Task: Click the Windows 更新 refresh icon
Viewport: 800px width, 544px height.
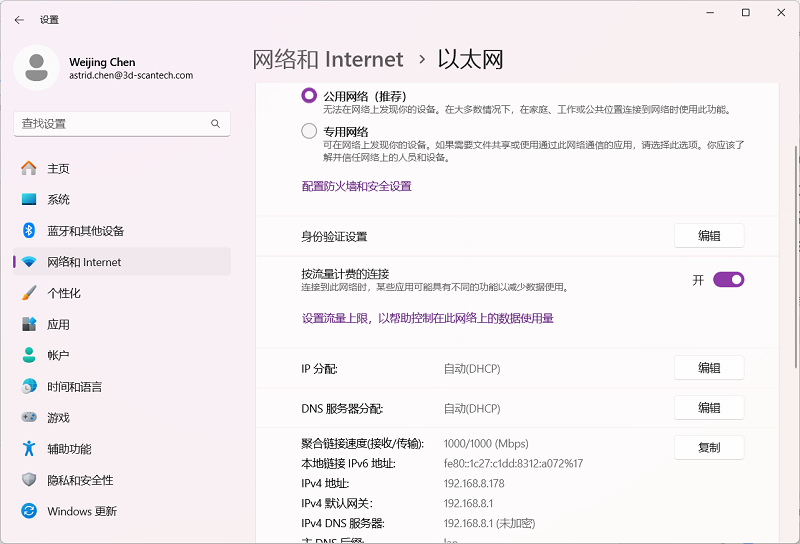Action: [x=29, y=511]
